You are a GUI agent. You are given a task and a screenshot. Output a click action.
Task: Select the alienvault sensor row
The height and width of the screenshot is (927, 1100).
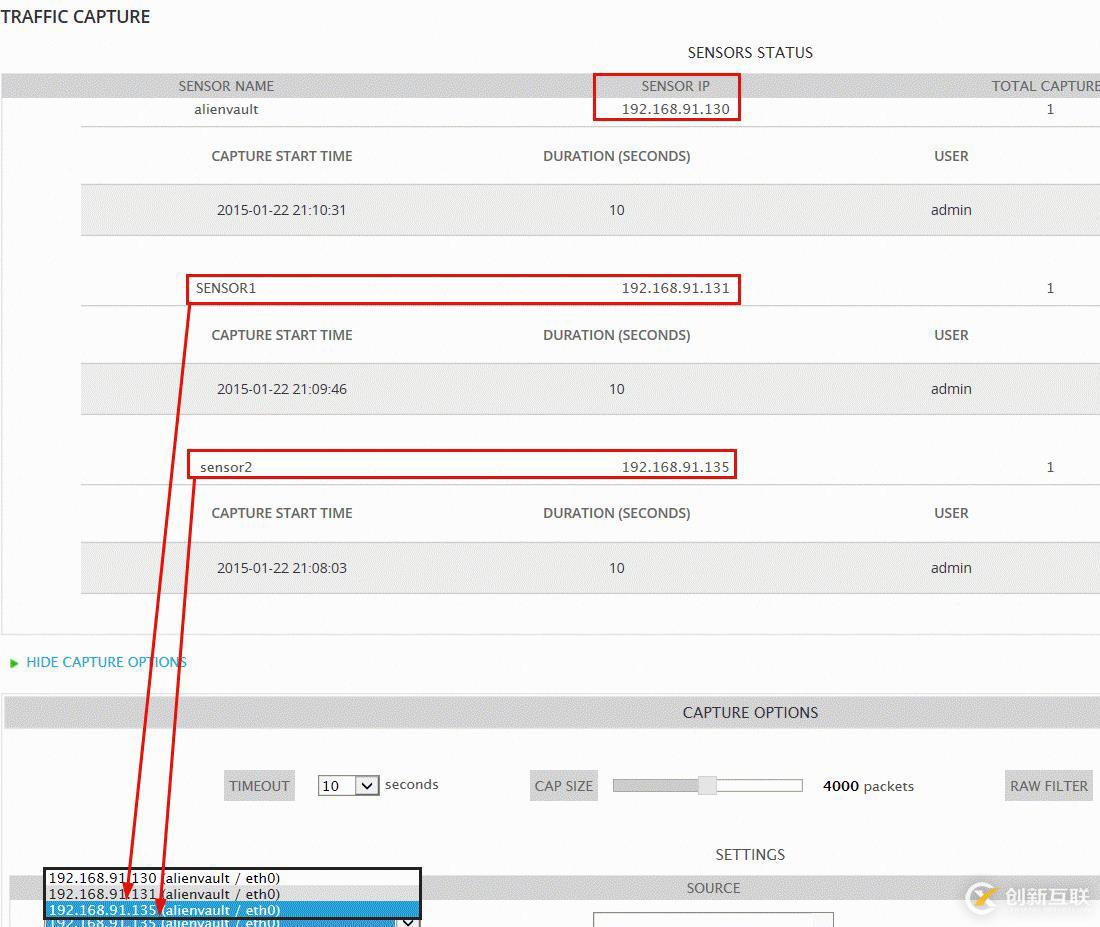tap(226, 109)
